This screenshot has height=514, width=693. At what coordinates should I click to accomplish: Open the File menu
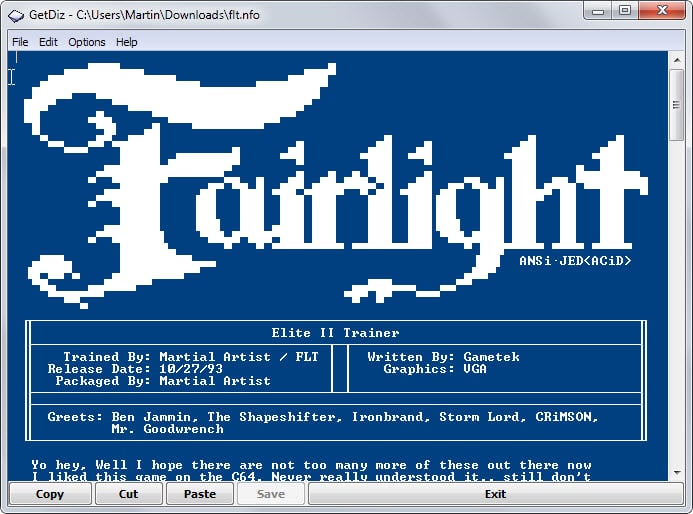pos(20,42)
